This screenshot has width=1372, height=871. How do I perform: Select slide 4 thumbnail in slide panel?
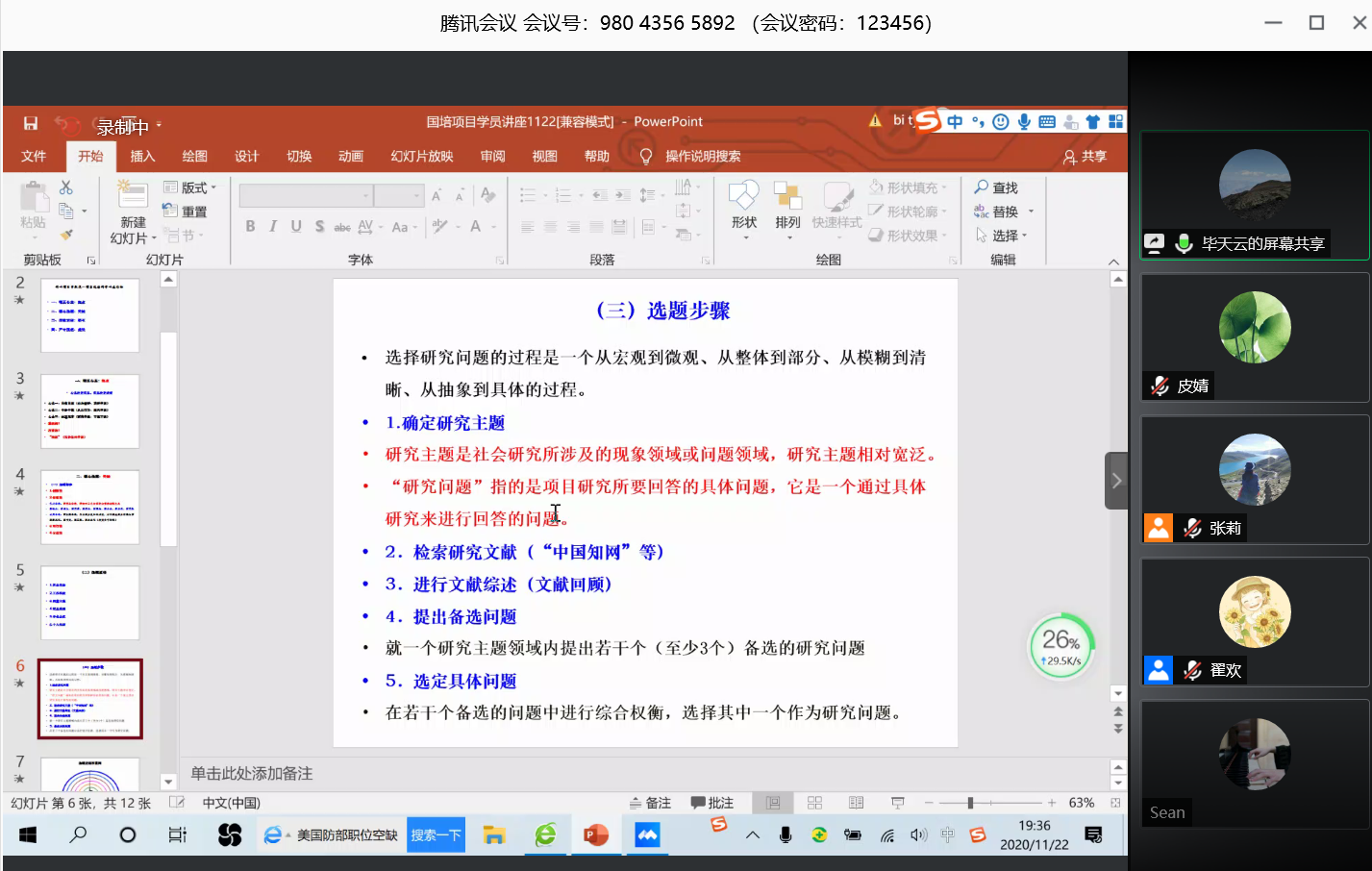coord(89,507)
